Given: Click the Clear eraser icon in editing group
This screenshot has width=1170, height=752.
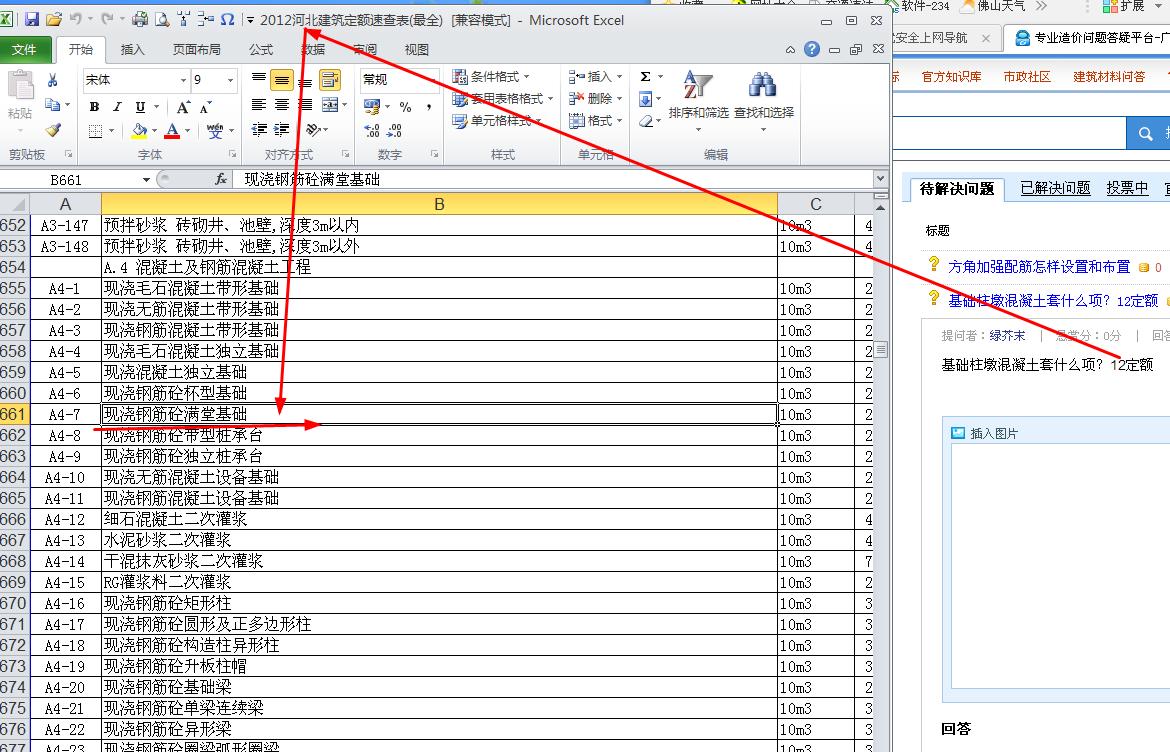Looking at the screenshot, I should click(x=645, y=121).
